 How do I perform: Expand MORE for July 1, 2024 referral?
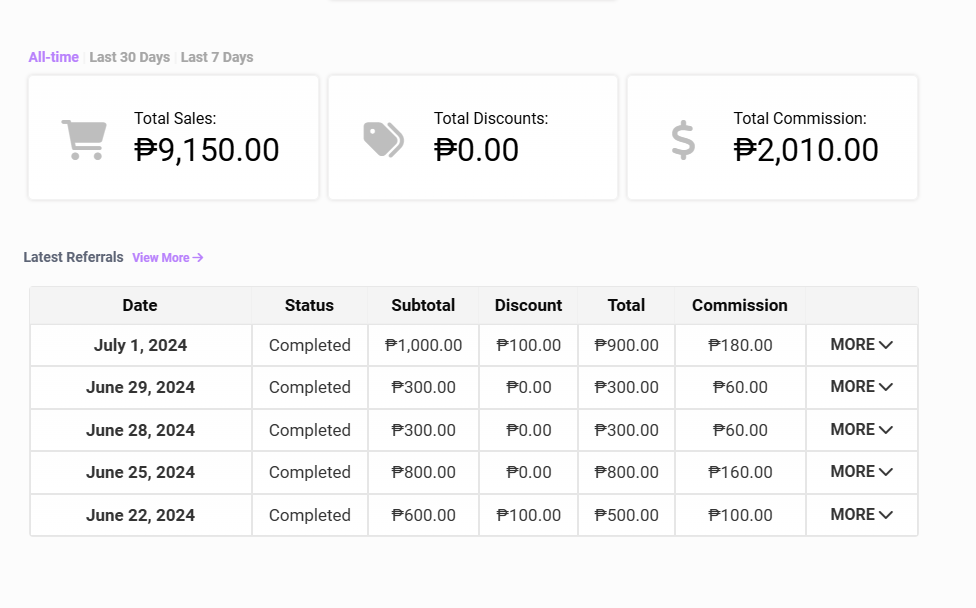point(861,345)
